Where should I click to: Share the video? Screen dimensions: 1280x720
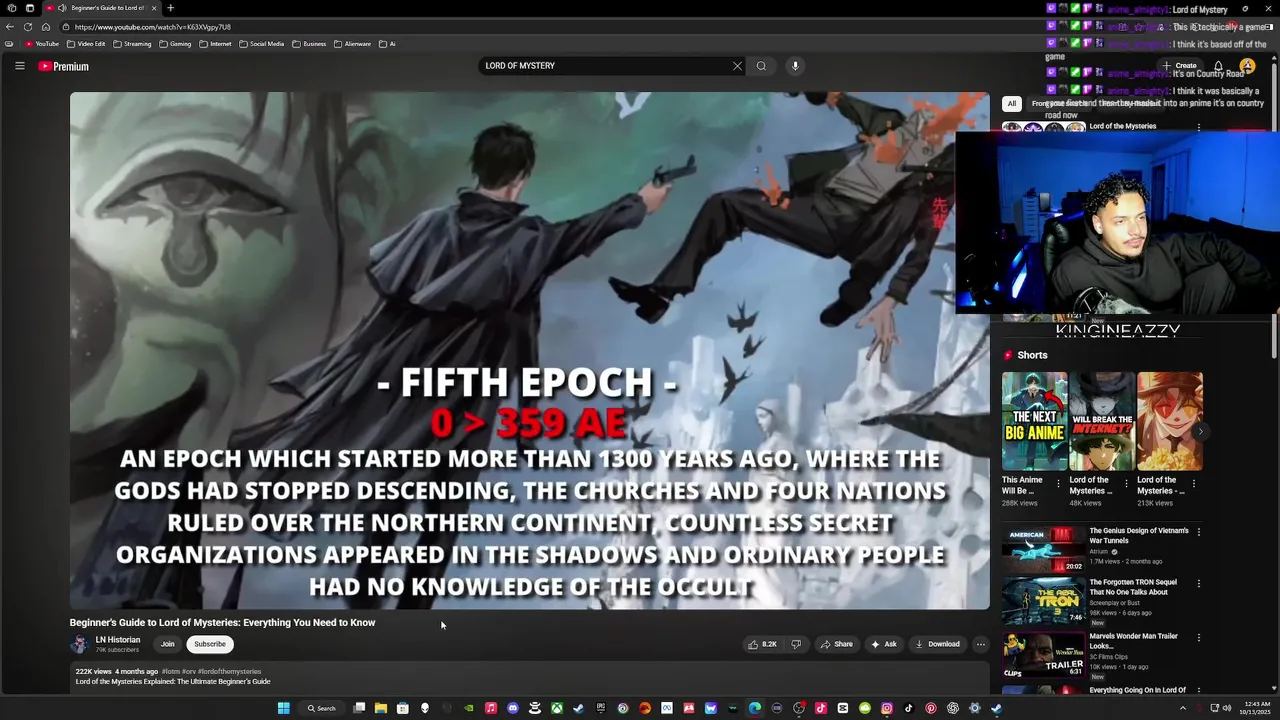837,644
